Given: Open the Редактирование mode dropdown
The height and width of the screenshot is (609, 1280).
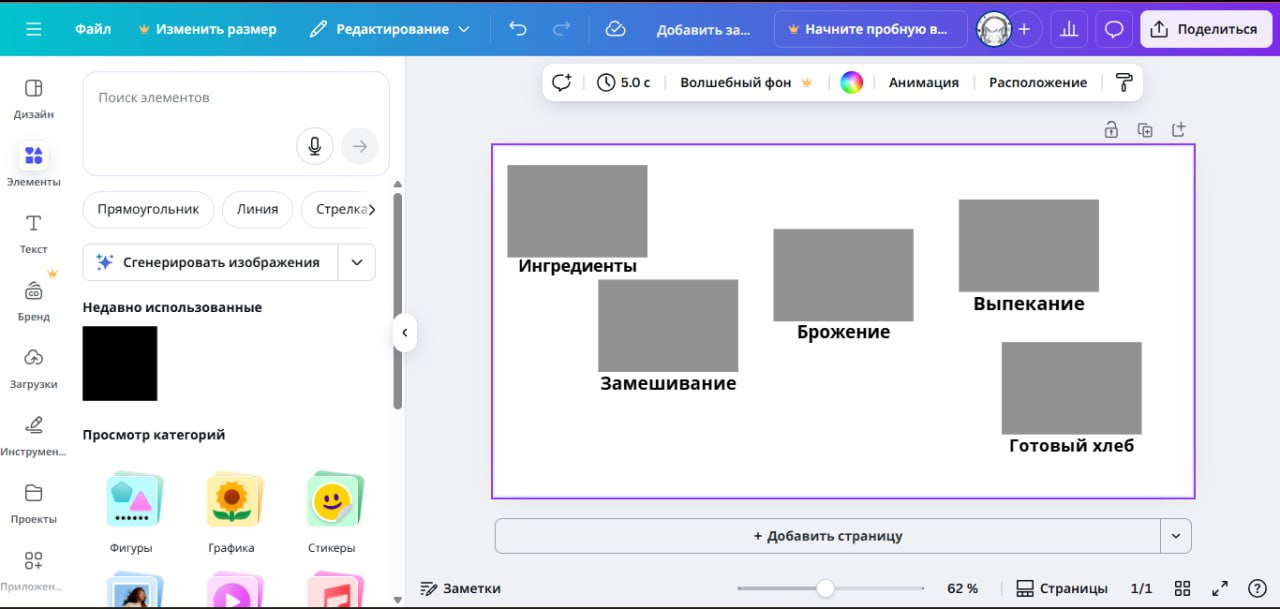Looking at the screenshot, I should (390, 28).
